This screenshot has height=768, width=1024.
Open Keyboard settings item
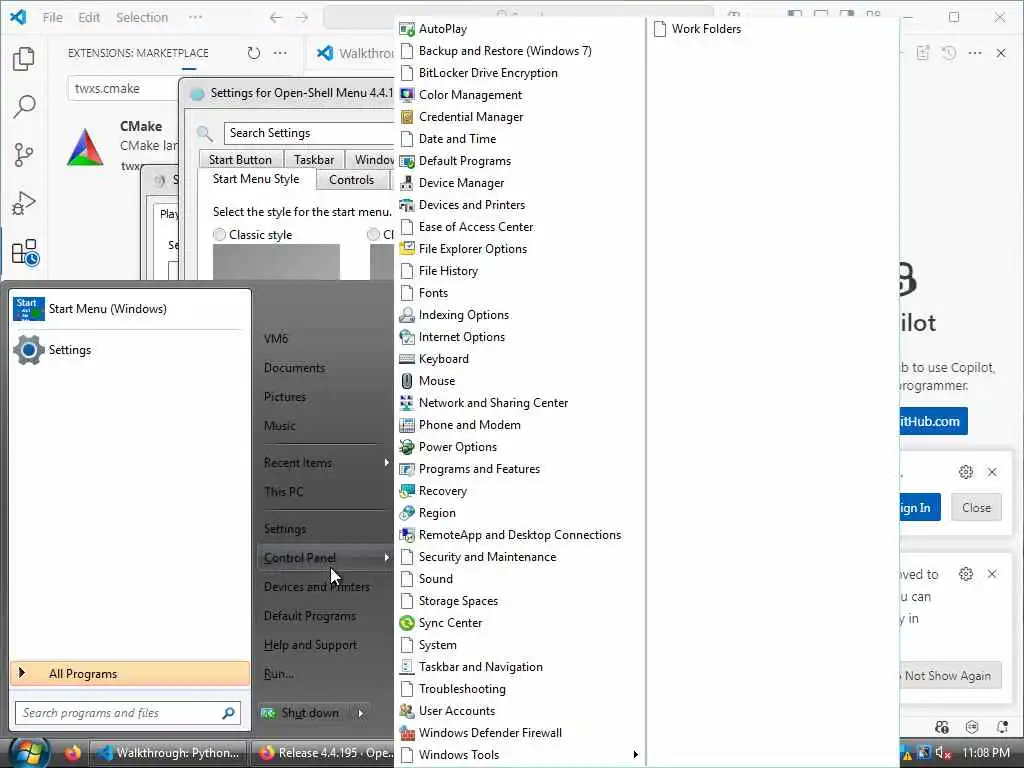443,359
